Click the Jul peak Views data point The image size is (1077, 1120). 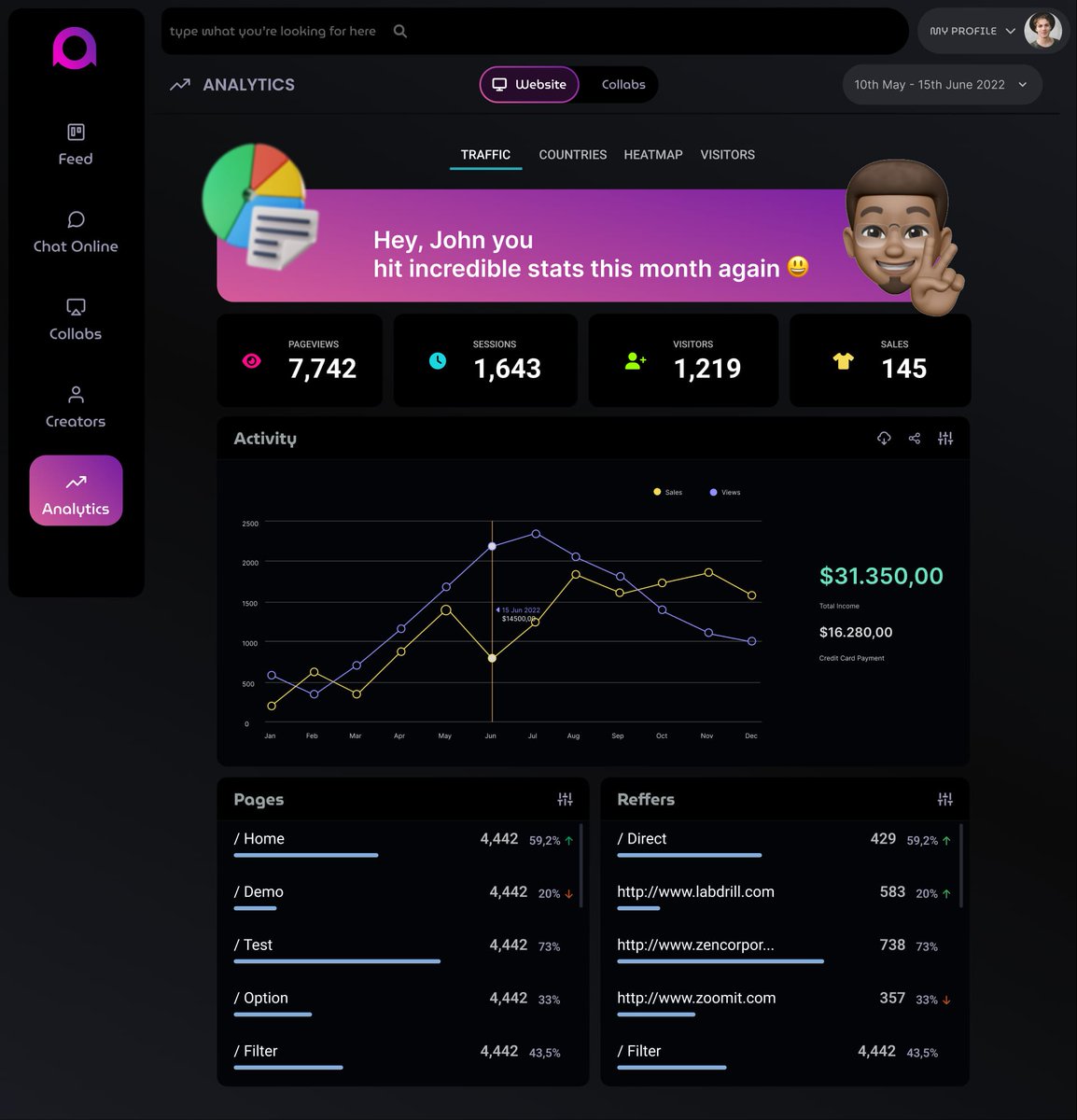pos(536,534)
